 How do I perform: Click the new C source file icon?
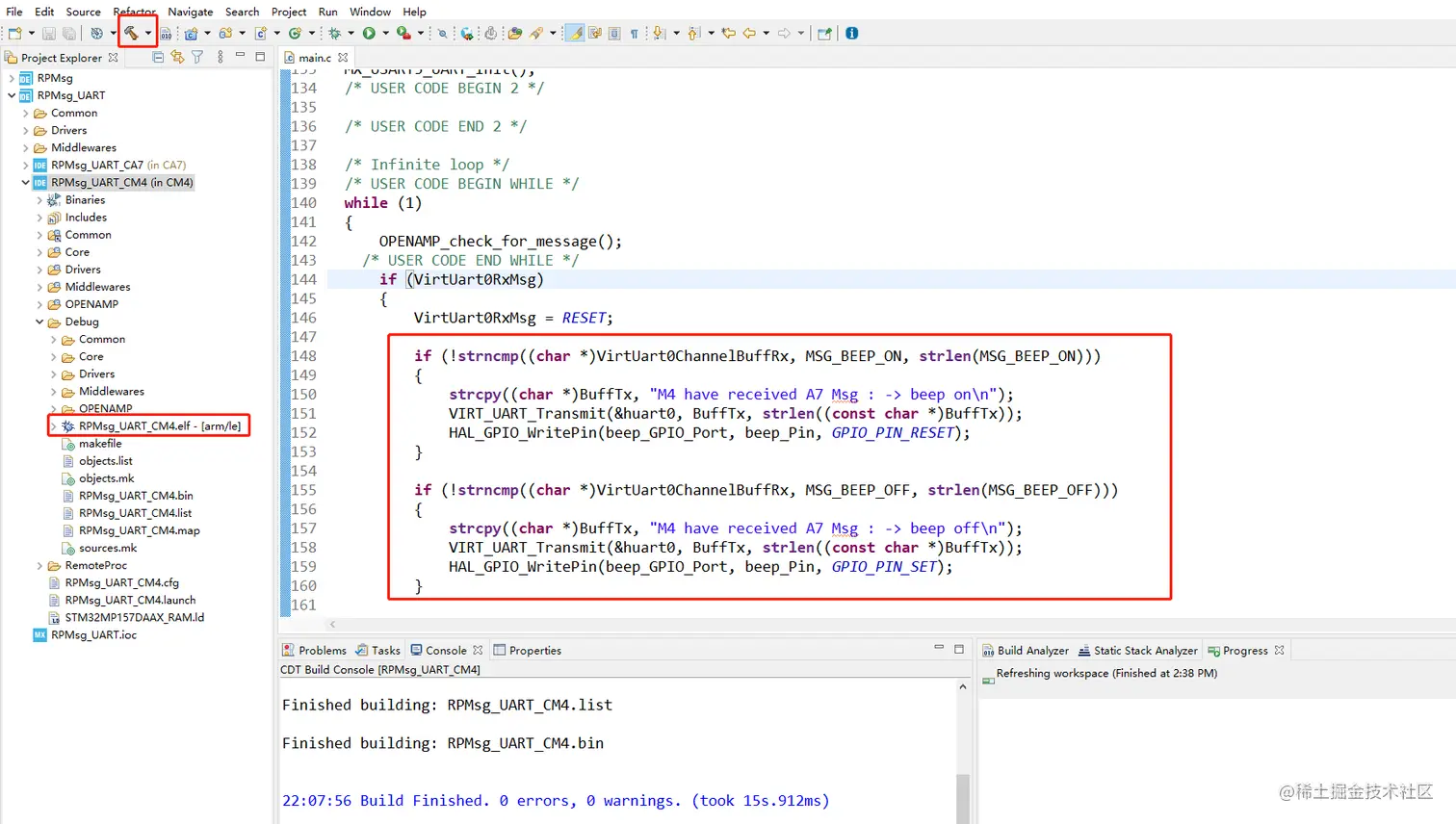261,33
